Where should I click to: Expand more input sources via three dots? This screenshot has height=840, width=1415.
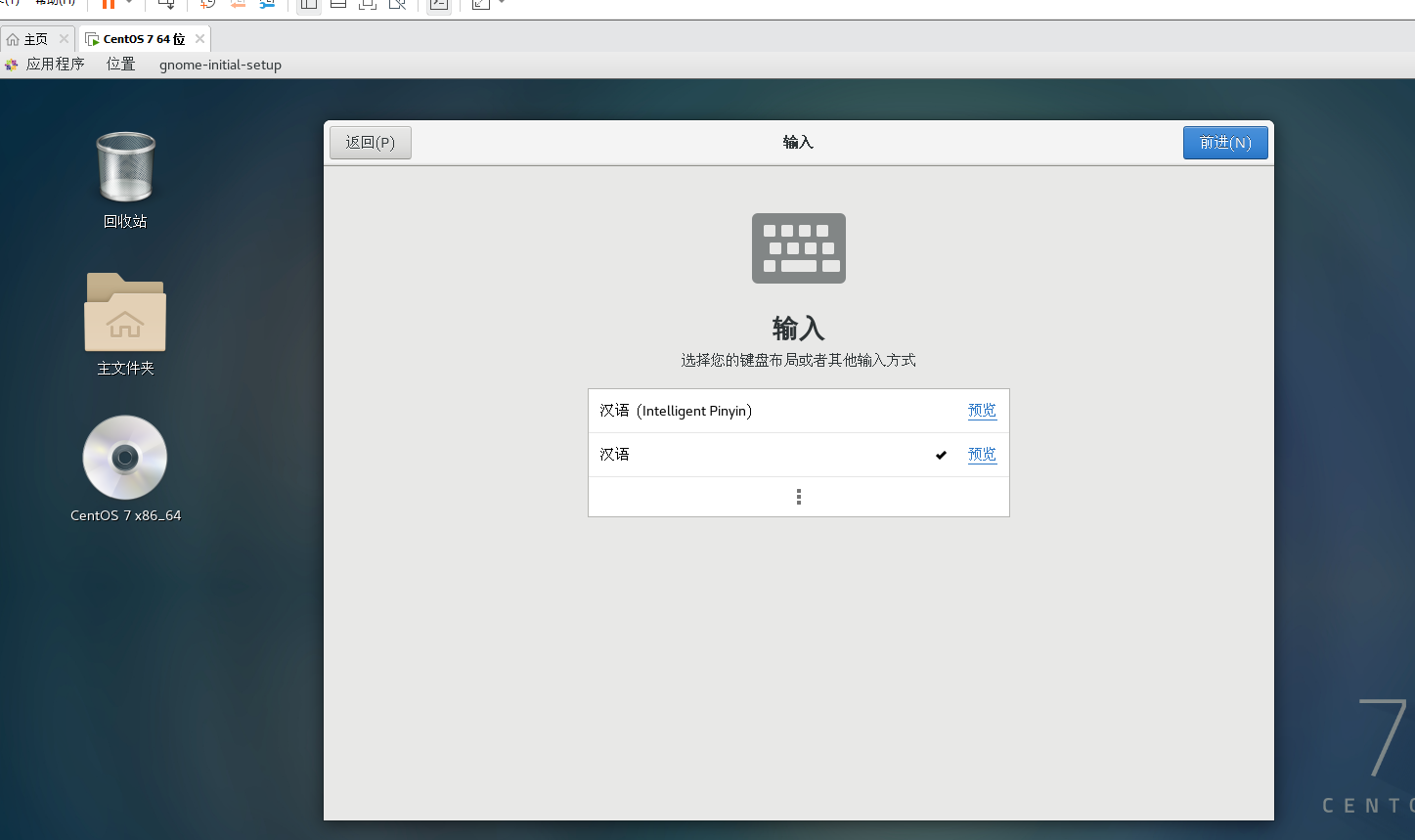click(x=798, y=497)
